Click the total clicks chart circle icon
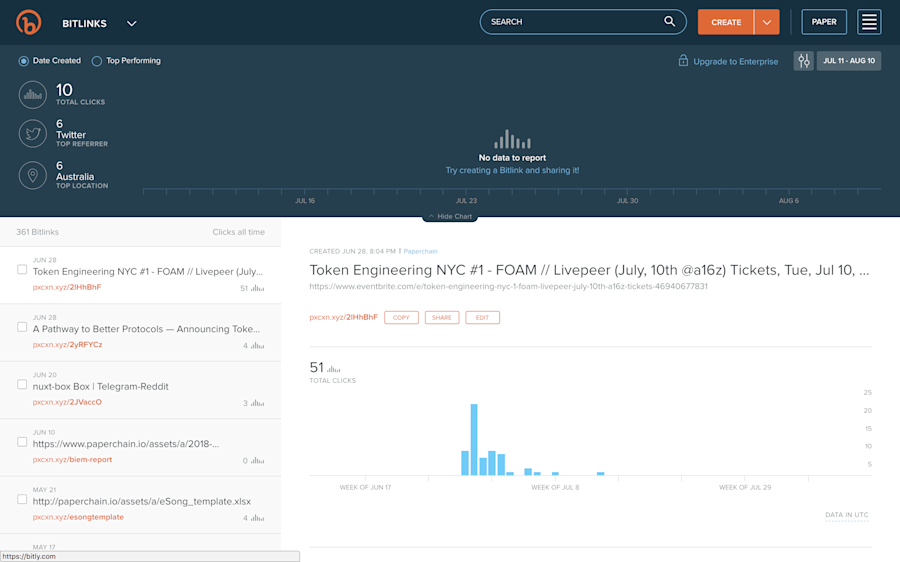Viewport: 900px width, 562px height. pos(33,95)
